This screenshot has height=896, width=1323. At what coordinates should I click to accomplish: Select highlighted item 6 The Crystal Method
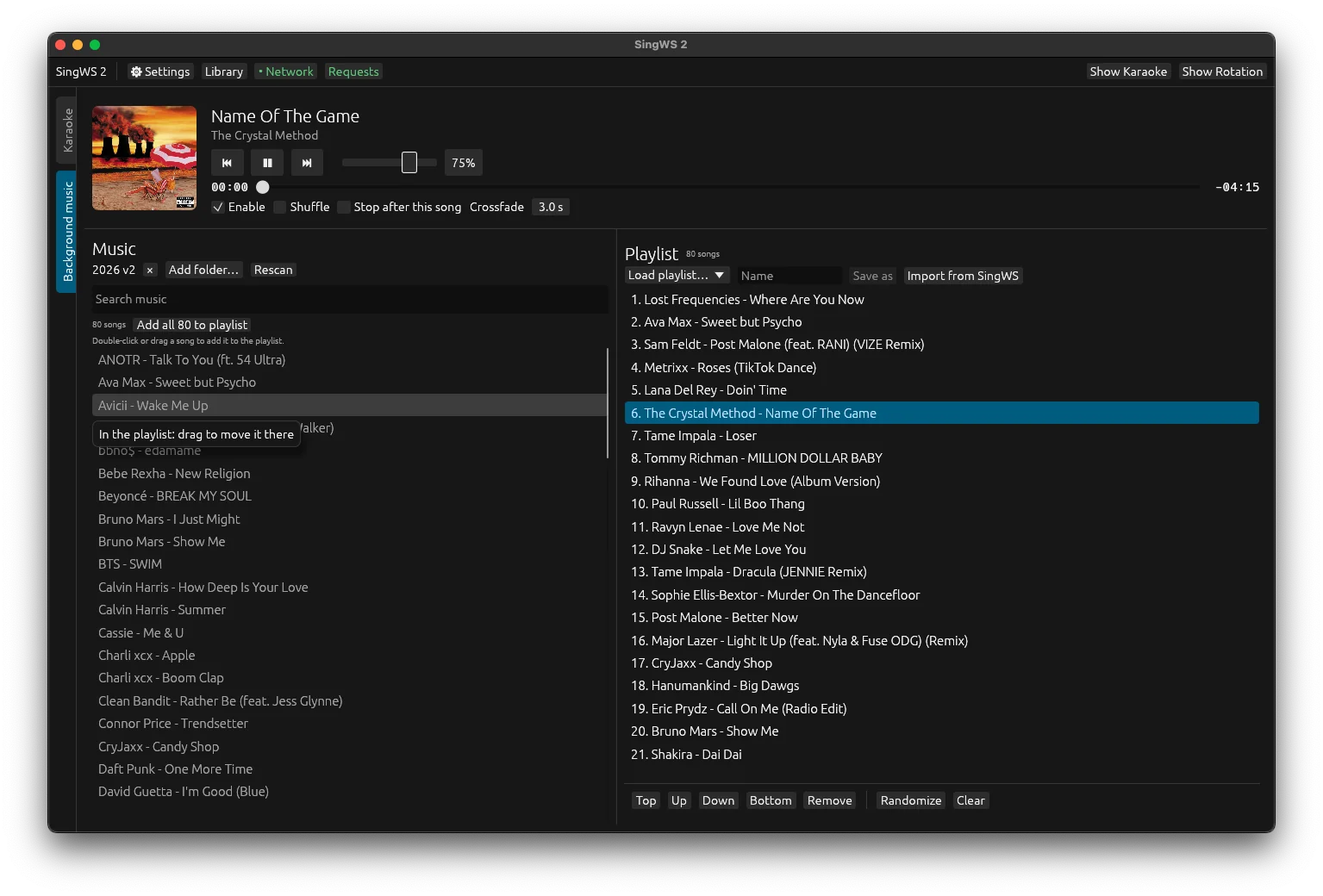tap(942, 414)
